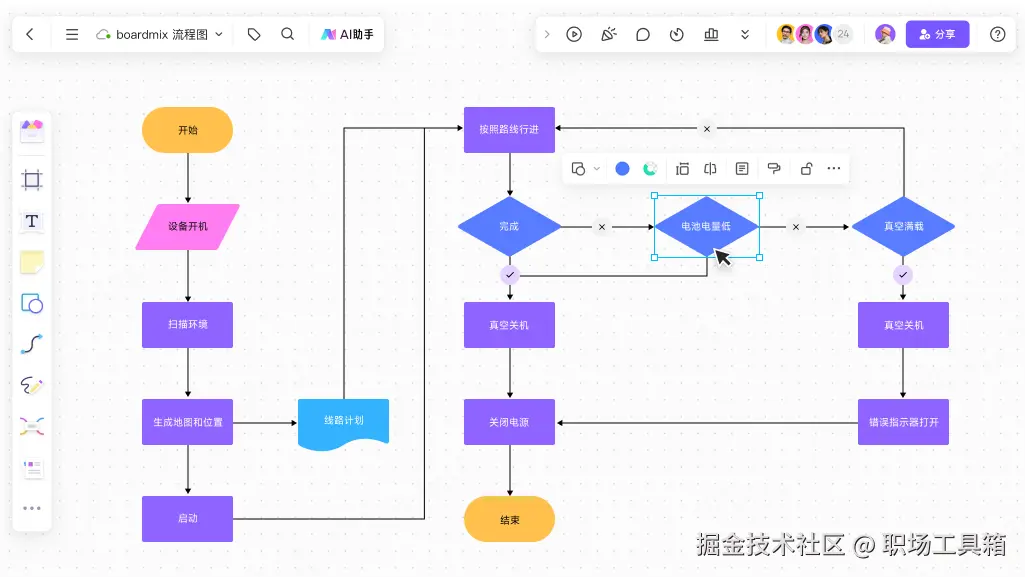The width and height of the screenshot is (1025, 577).
Task: Click checkmark label below 真空满载 diamond
Action: click(x=903, y=275)
